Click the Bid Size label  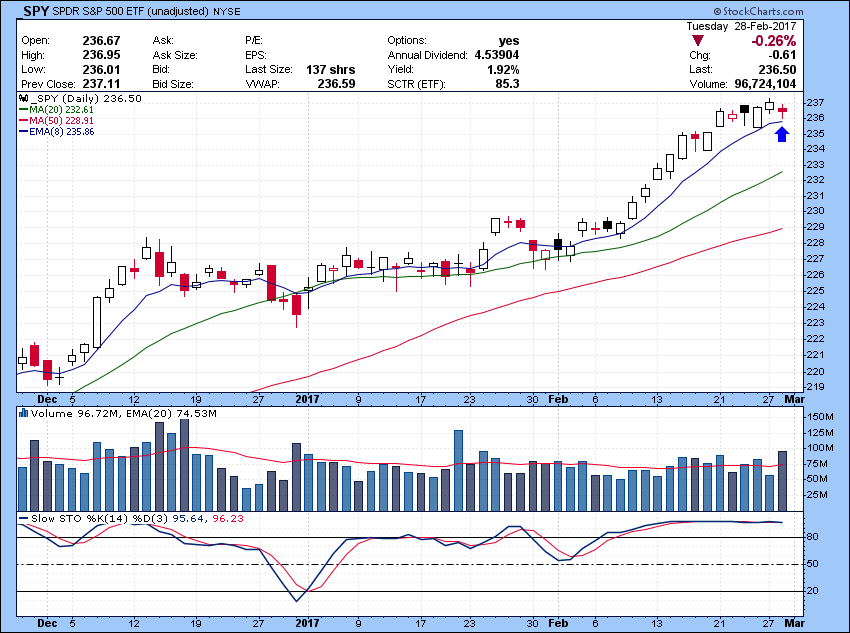(172, 84)
